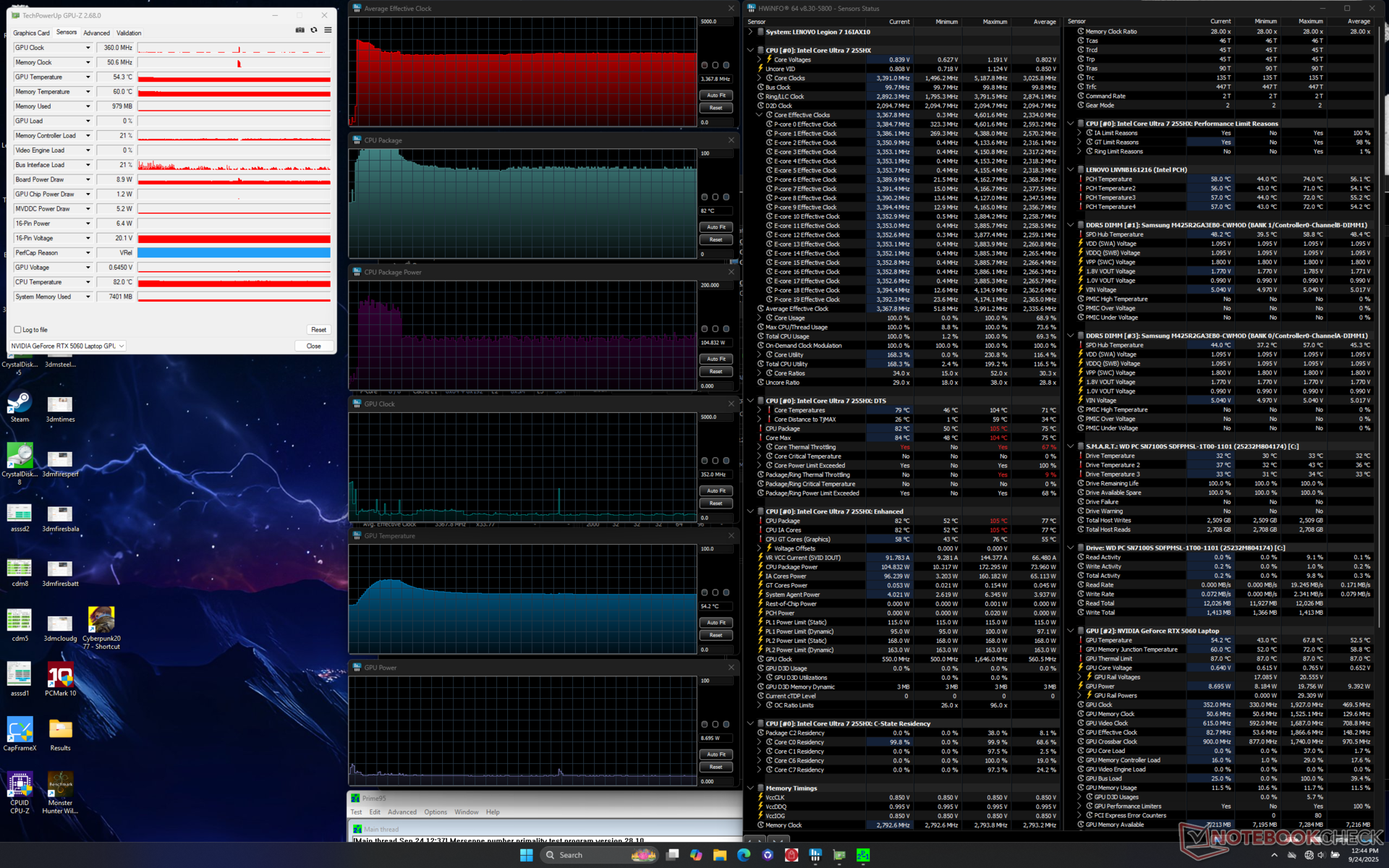Click the GPU-Z refresh icon
Image resolution: width=1389 pixels, height=868 pixels.
tap(314, 30)
